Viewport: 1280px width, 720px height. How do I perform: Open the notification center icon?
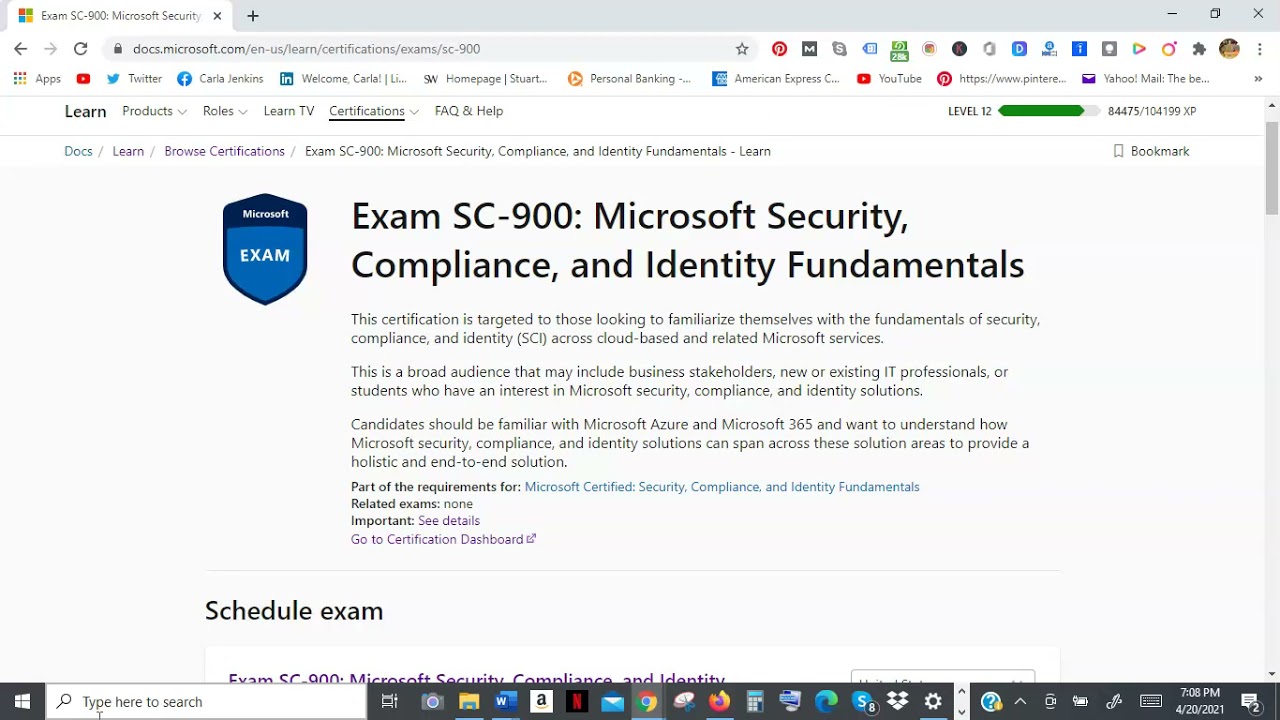(x=1250, y=702)
